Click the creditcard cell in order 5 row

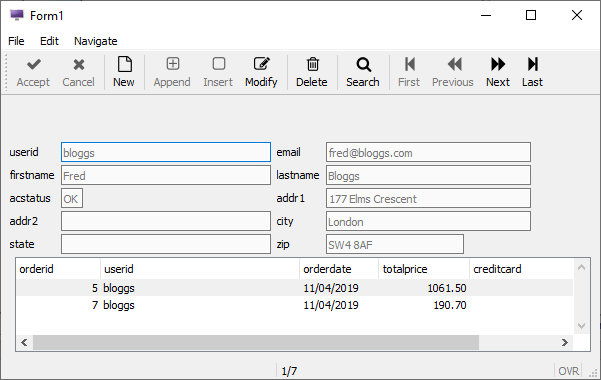(521, 288)
